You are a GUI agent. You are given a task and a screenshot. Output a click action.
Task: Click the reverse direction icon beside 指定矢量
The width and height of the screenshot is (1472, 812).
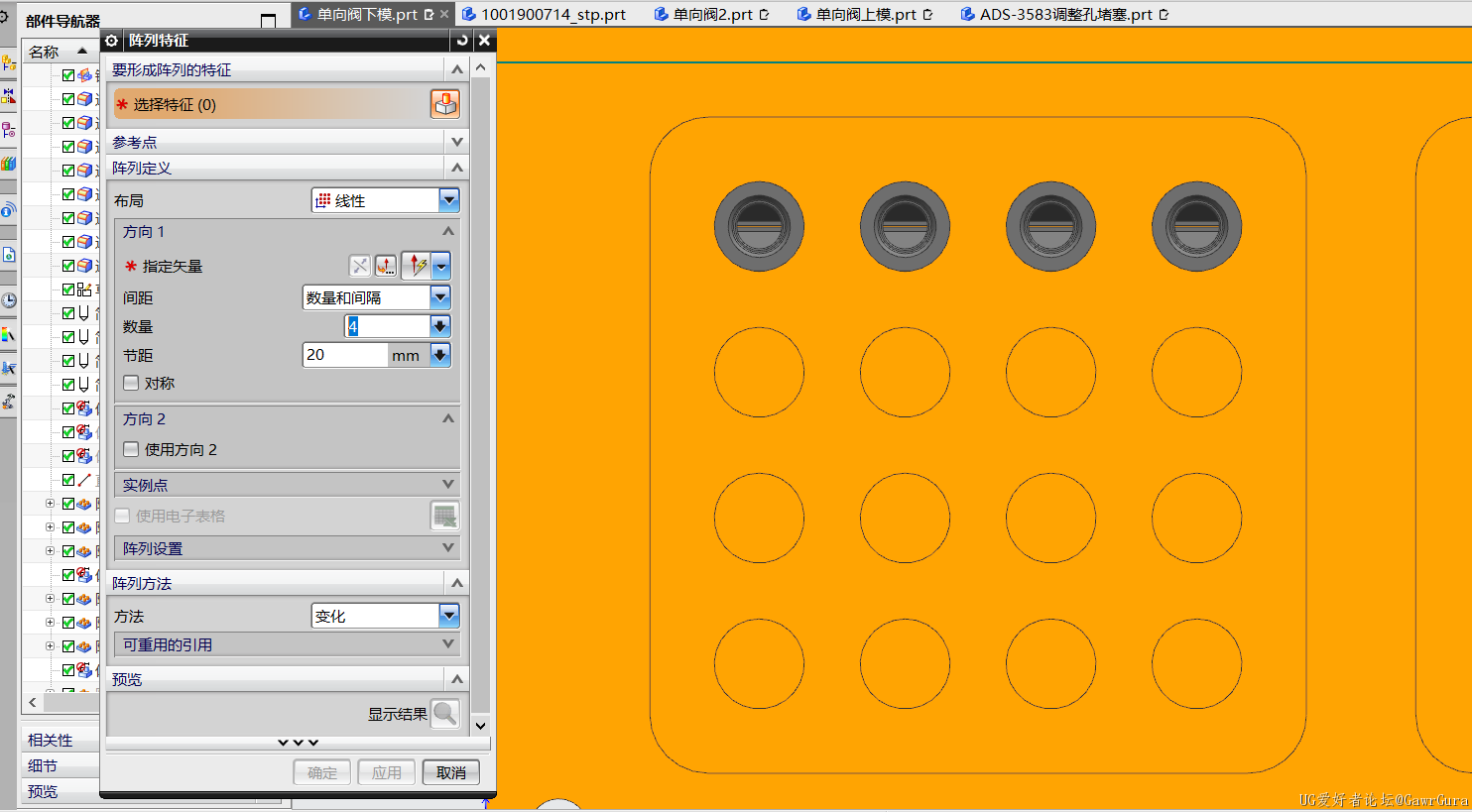[360, 266]
